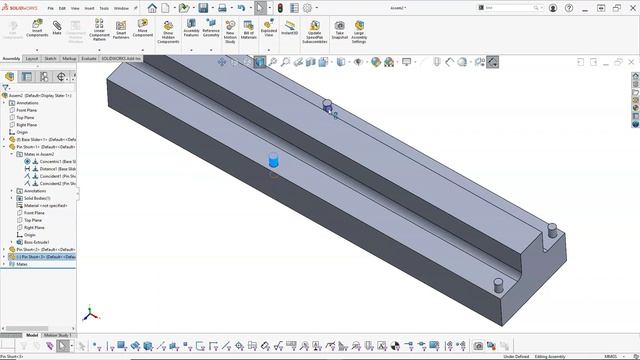Open the Window menu
640x360 pixels.
click(121, 8)
